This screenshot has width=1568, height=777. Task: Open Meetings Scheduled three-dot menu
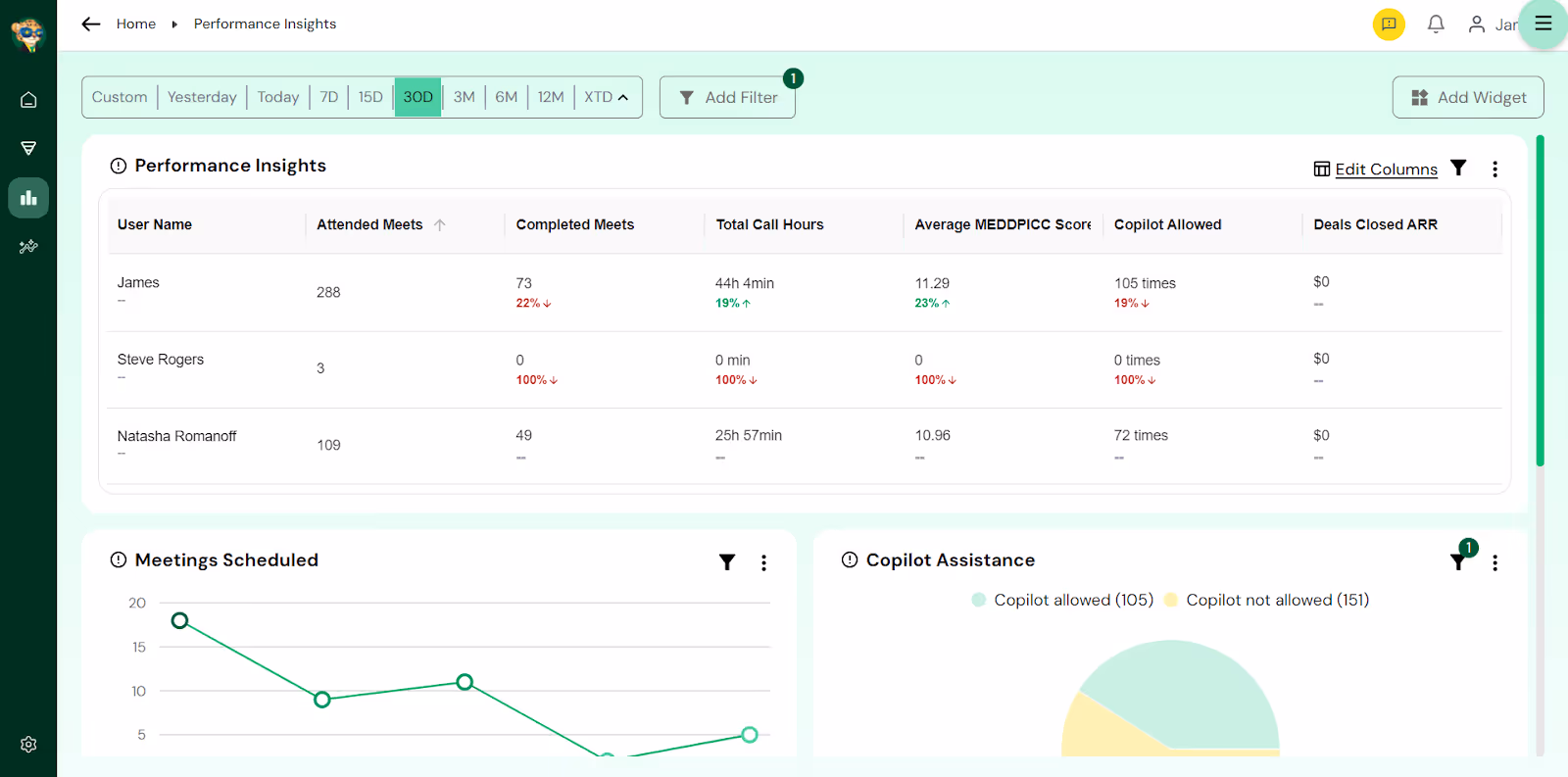(763, 562)
